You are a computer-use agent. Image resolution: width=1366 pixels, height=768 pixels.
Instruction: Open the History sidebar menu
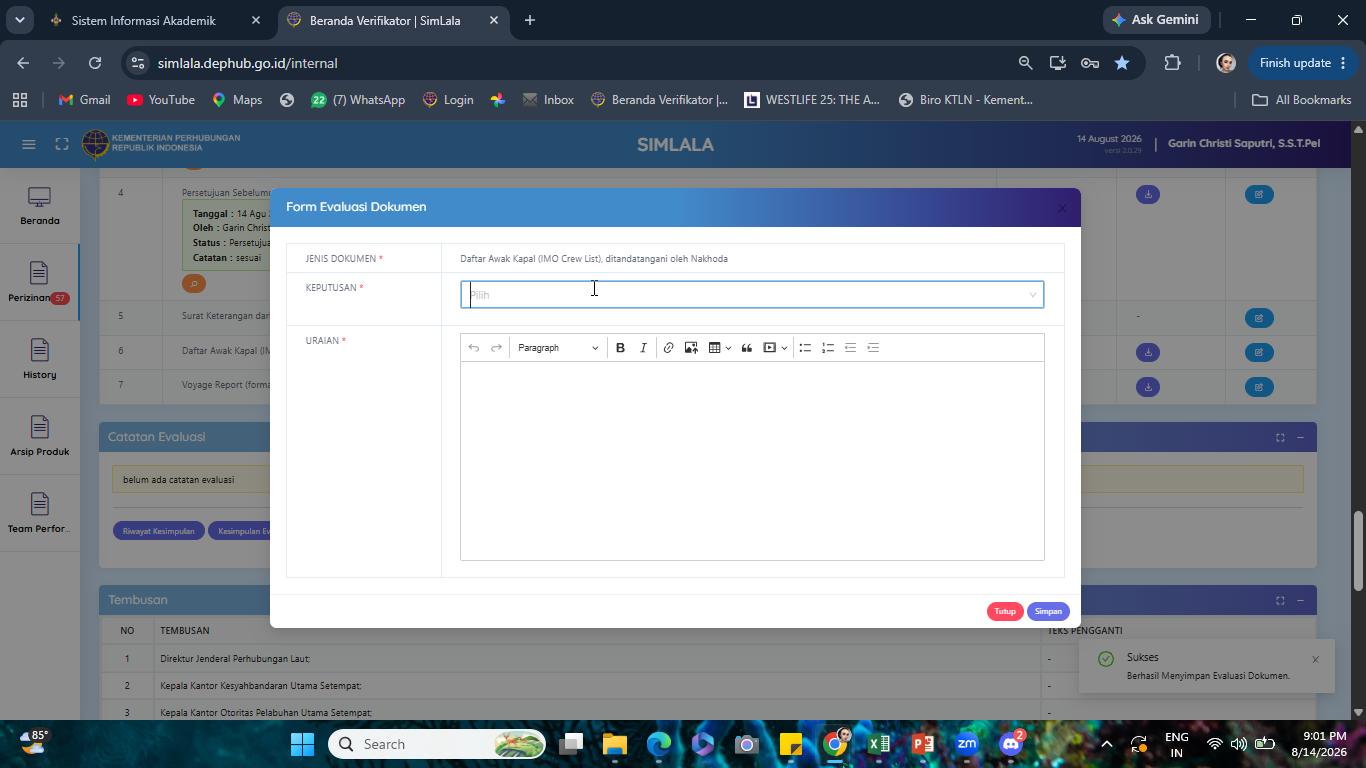coord(39,359)
